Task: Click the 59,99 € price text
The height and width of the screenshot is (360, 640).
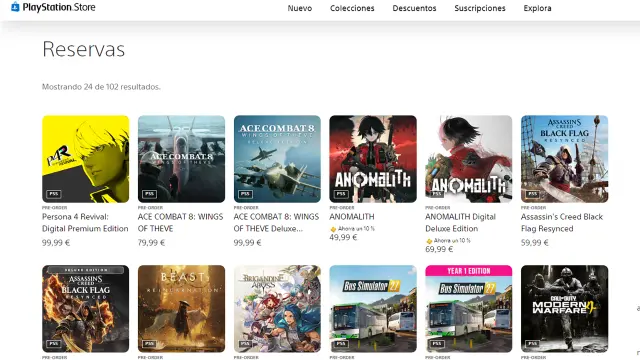Action: [535, 243]
